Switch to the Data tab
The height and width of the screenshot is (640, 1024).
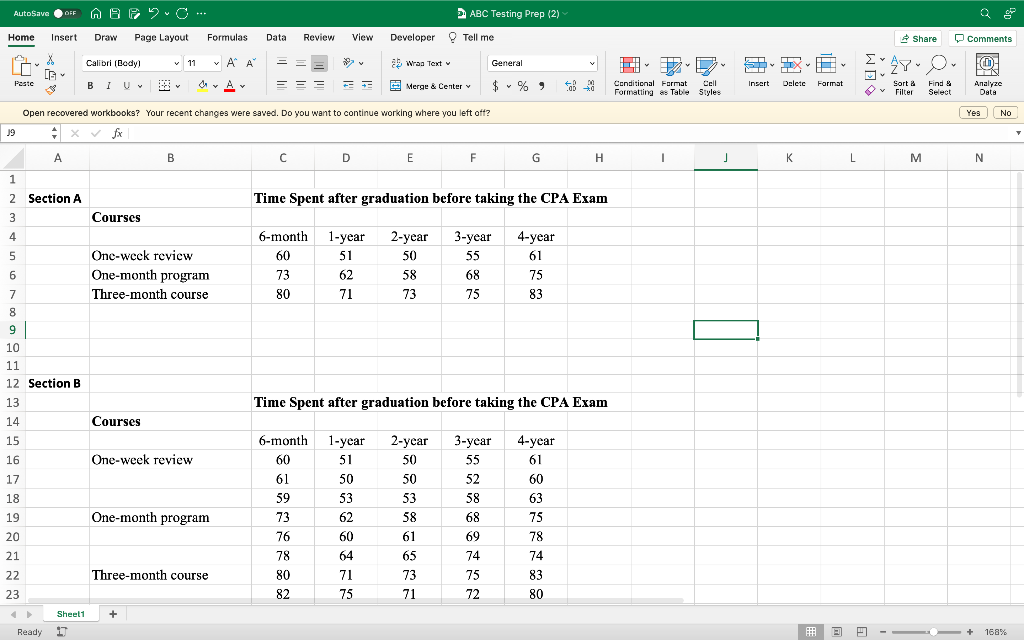[276, 38]
